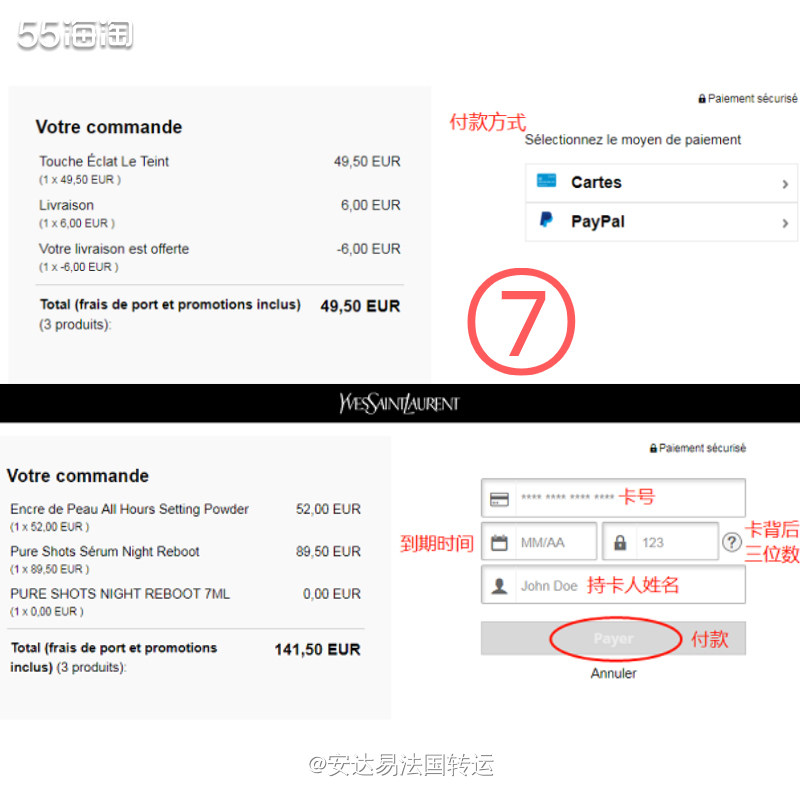Click the upper Votre commande heading
Image resolution: width=800 pixels, height=800 pixels.
(x=109, y=127)
